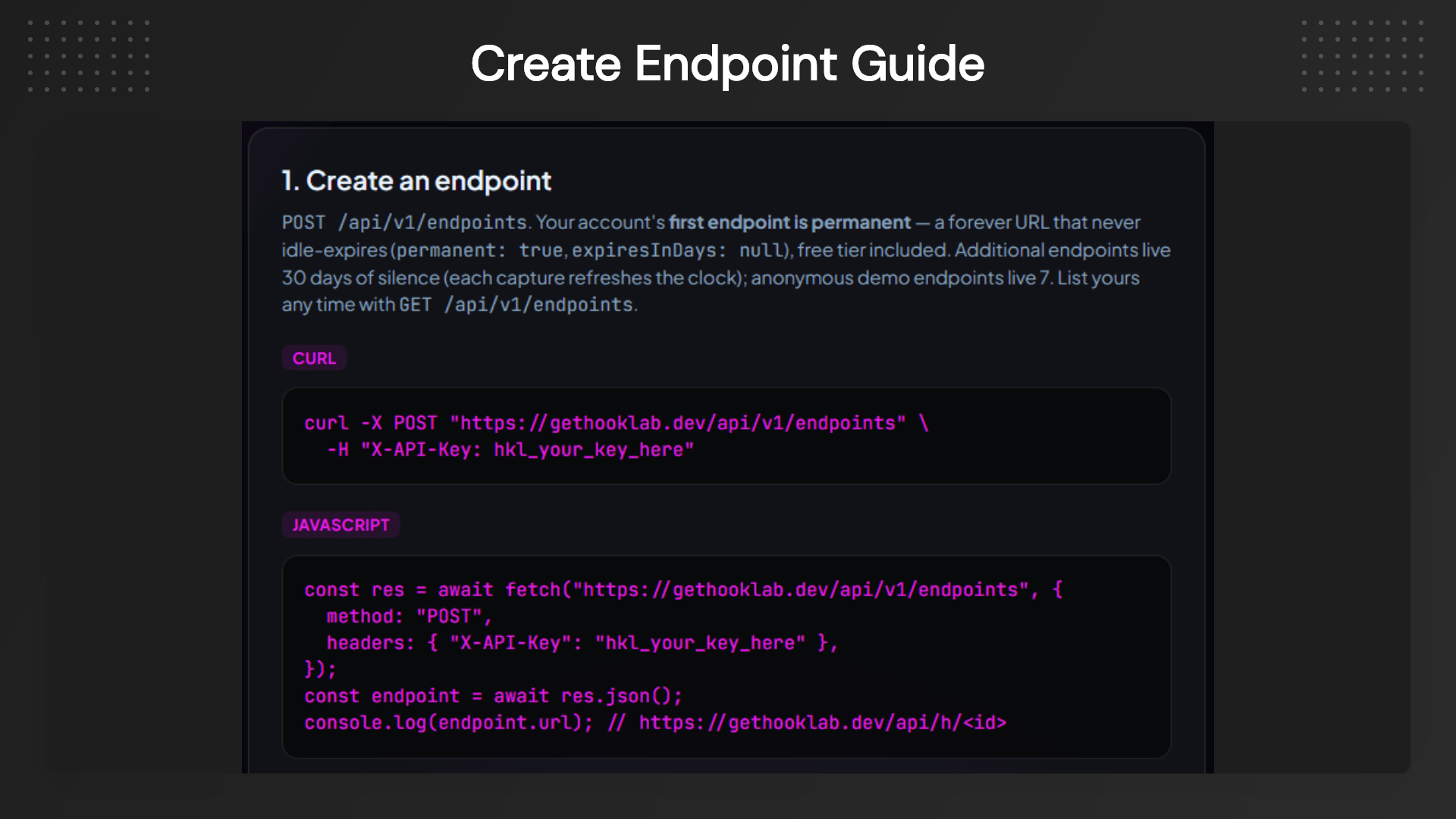Click the JAVASCRIPT language label

point(340,525)
